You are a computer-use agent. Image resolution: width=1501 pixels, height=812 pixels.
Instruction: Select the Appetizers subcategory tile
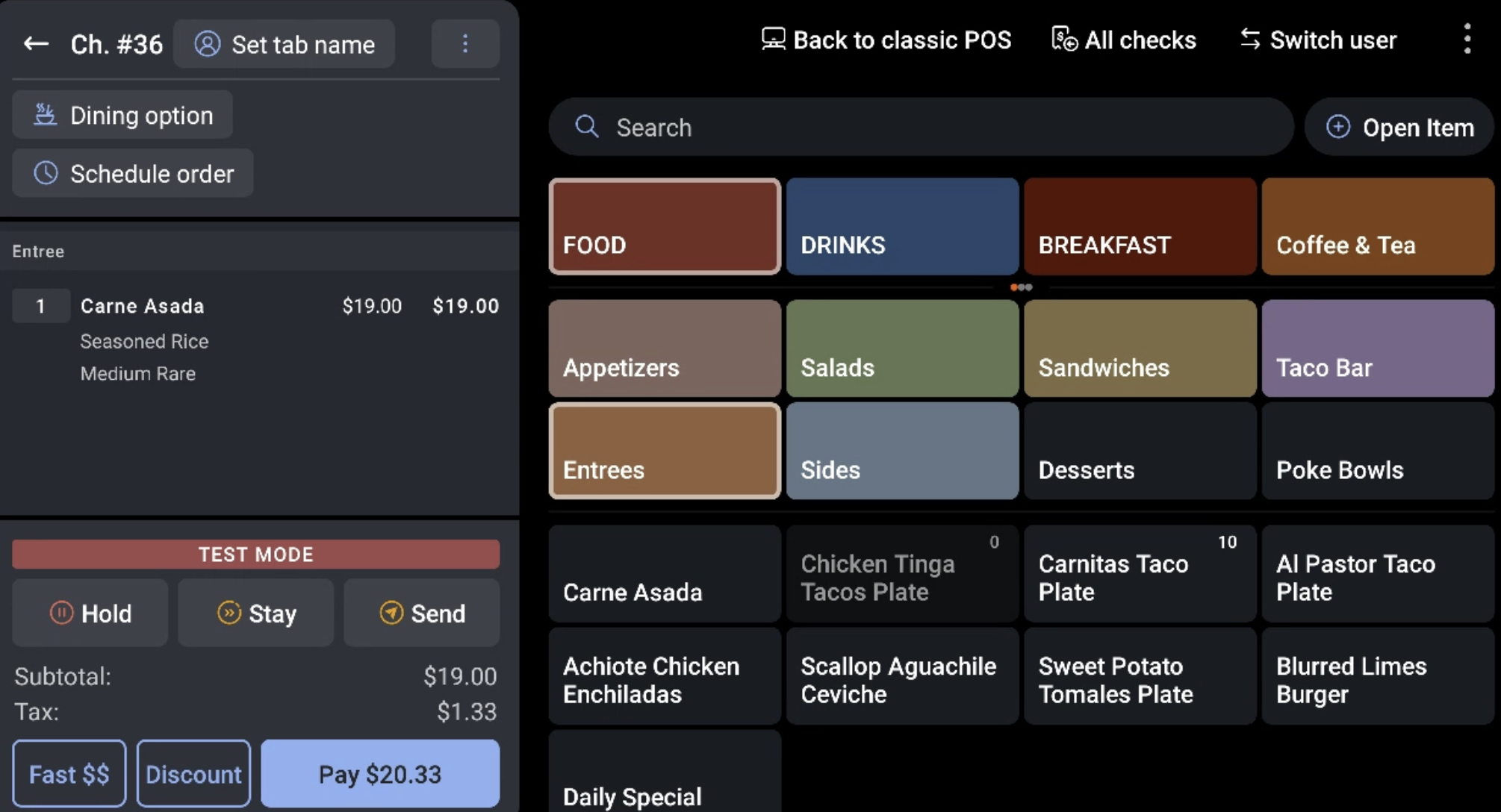(664, 348)
